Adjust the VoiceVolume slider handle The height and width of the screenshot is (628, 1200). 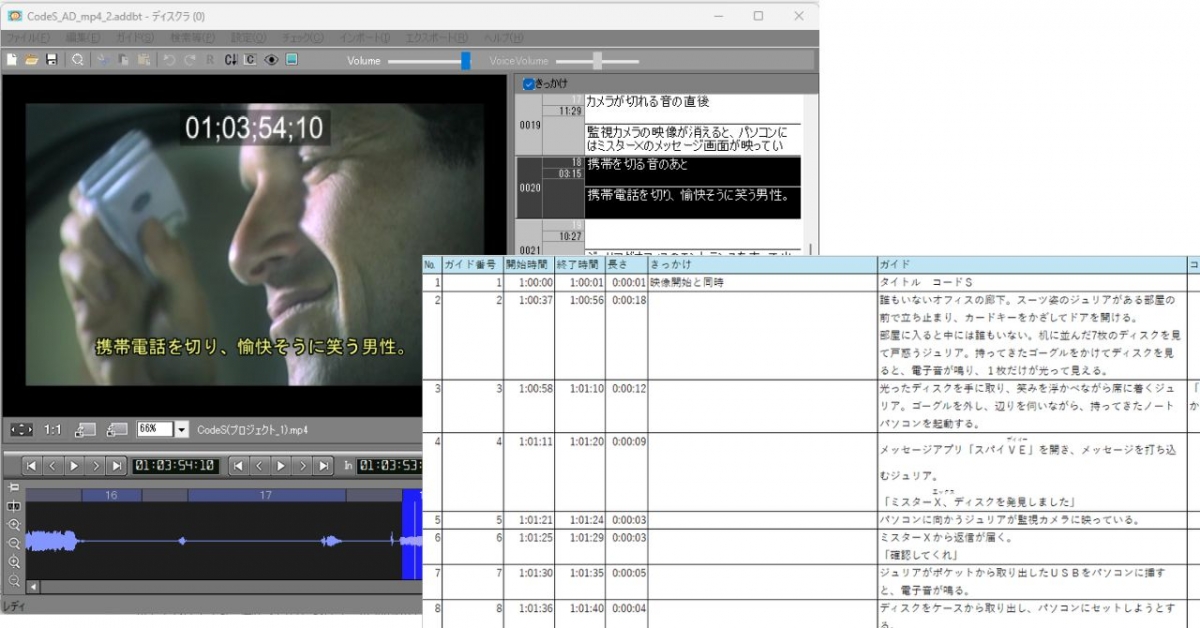[x=598, y=61]
